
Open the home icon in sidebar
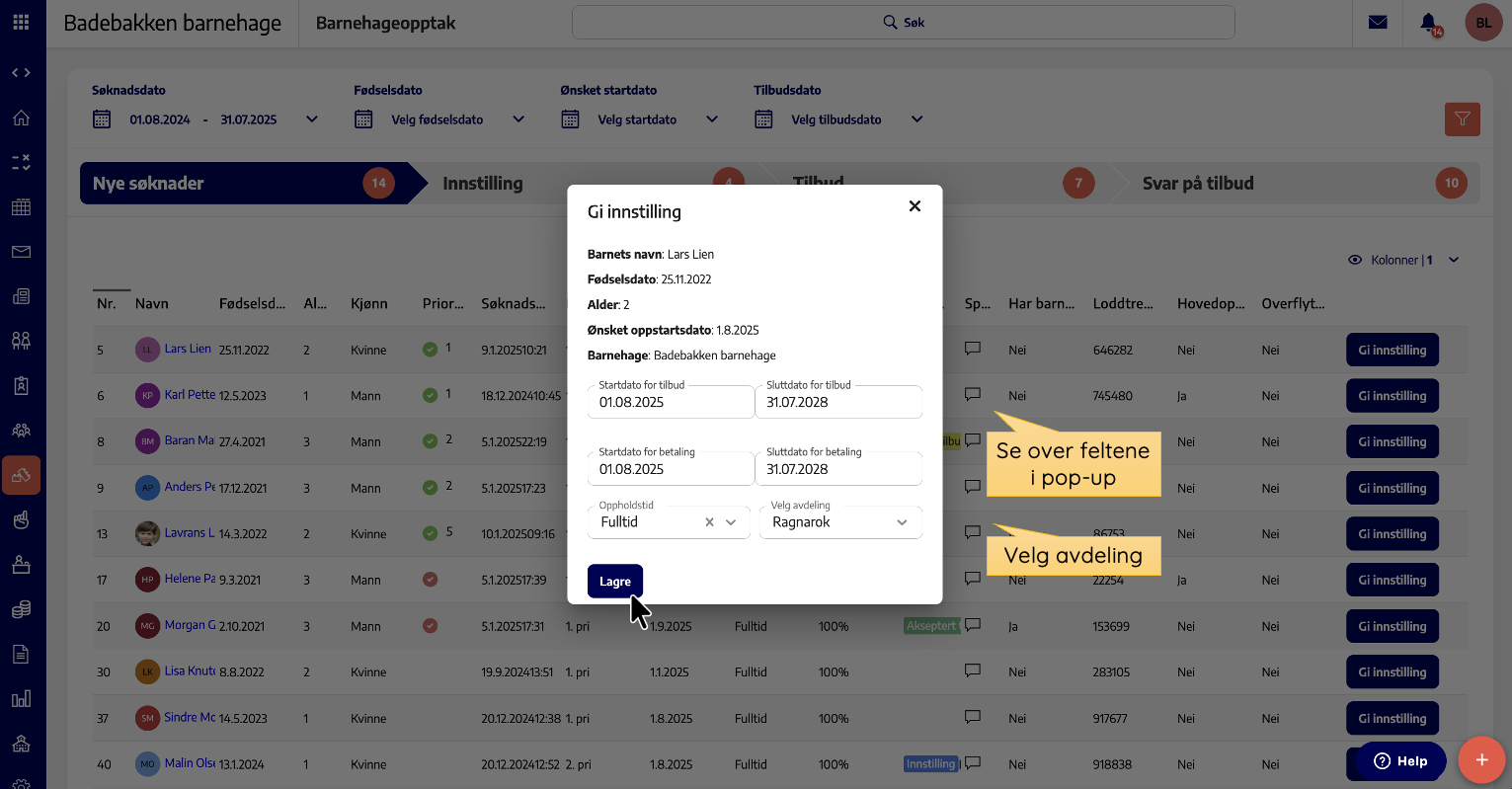pyautogui.click(x=21, y=118)
